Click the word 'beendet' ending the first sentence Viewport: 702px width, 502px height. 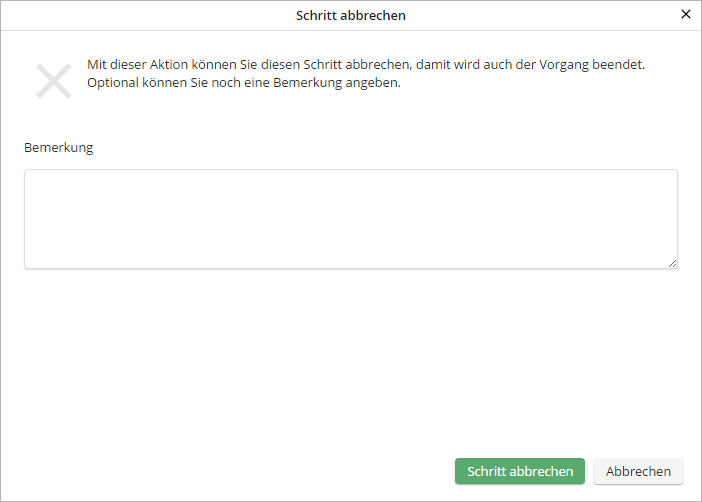pos(617,65)
